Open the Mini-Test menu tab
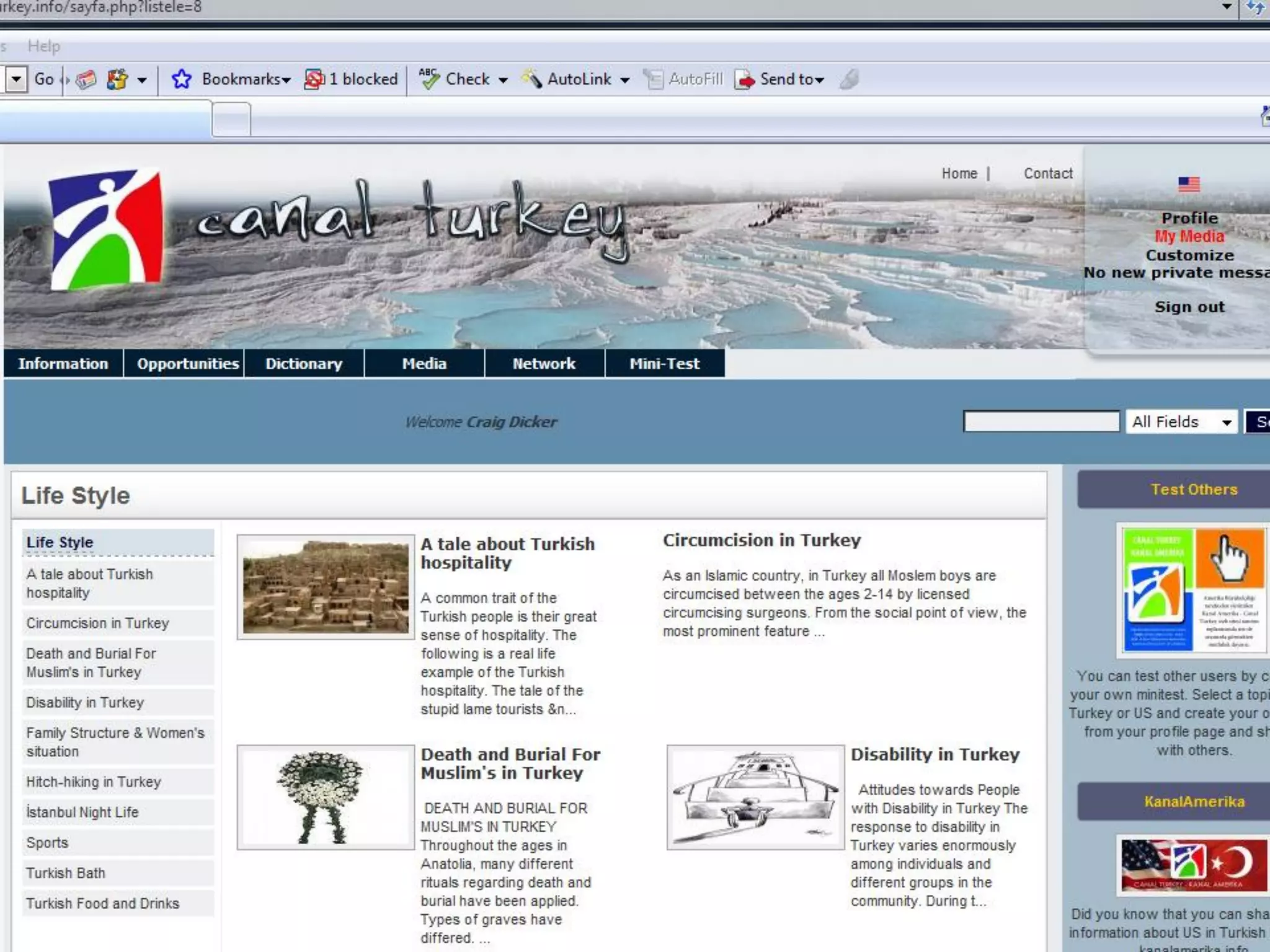Screen dimensions: 1270x952 [664, 364]
